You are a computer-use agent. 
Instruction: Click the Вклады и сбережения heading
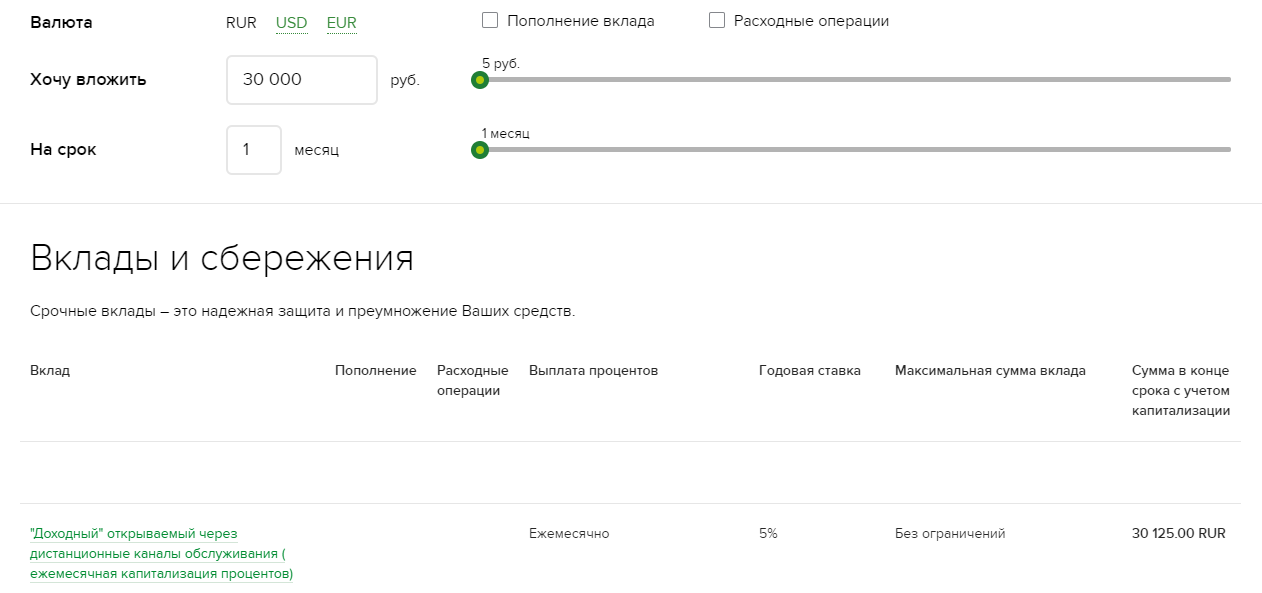click(x=222, y=258)
